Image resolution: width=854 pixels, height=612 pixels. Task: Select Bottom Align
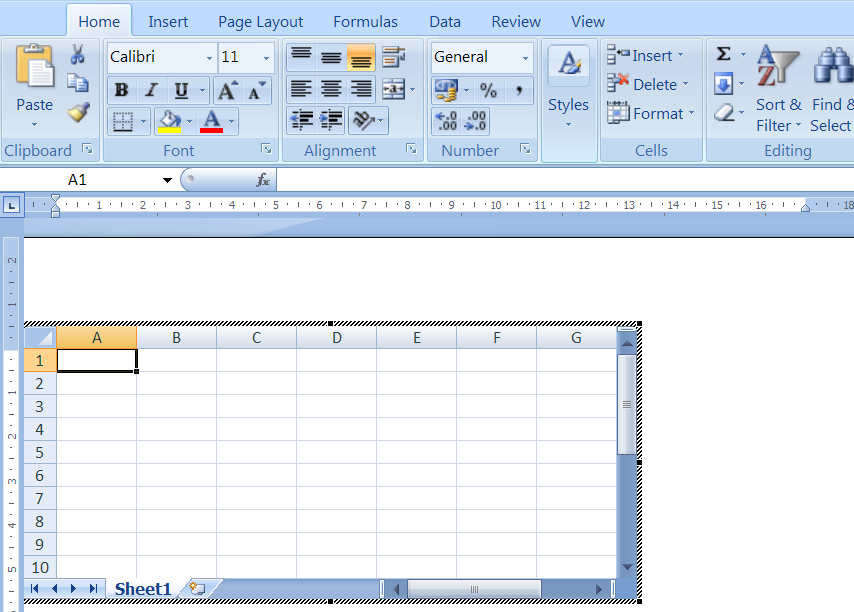(361, 57)
